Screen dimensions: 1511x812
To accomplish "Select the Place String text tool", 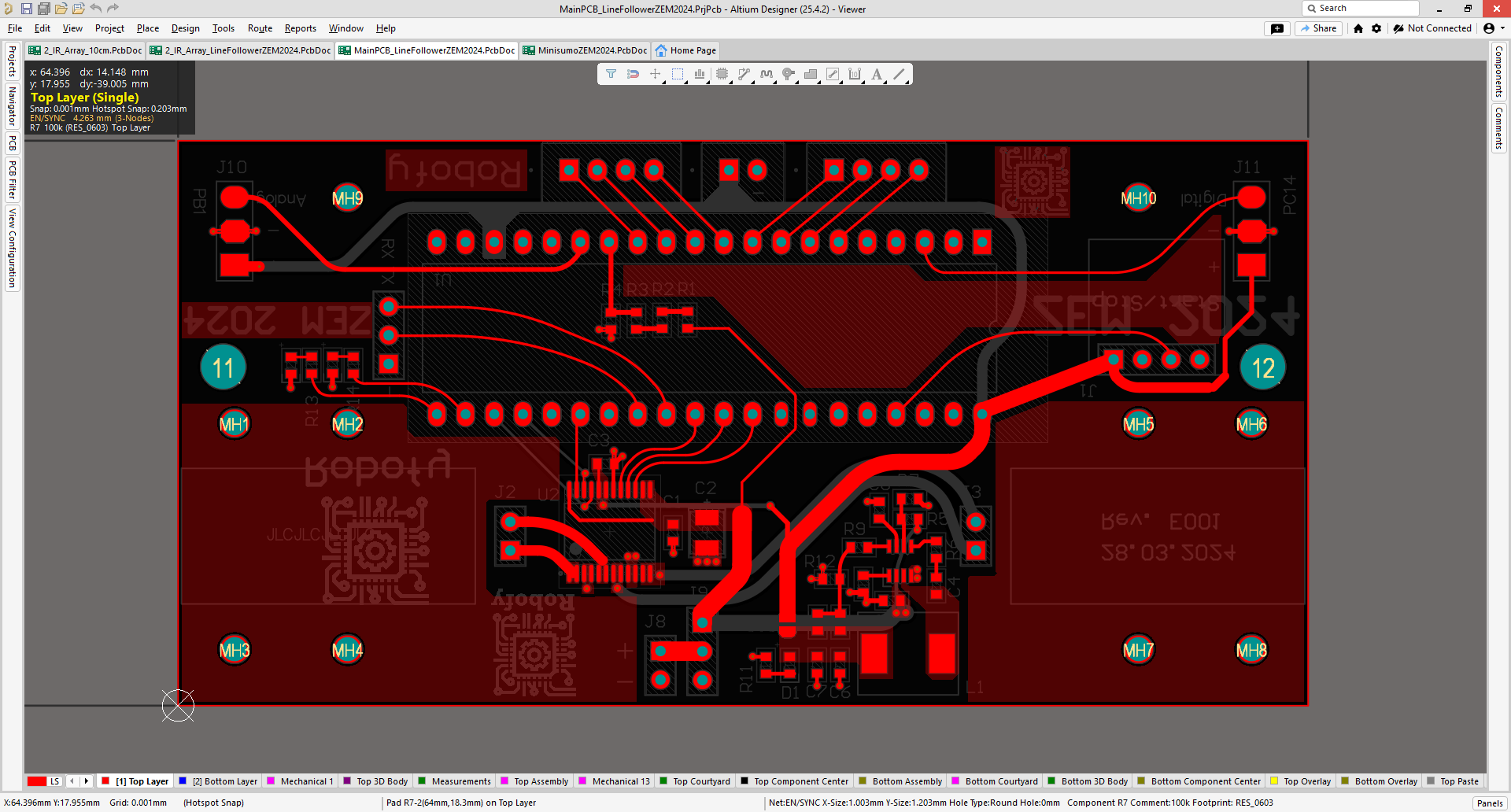I will click(877, 74).
